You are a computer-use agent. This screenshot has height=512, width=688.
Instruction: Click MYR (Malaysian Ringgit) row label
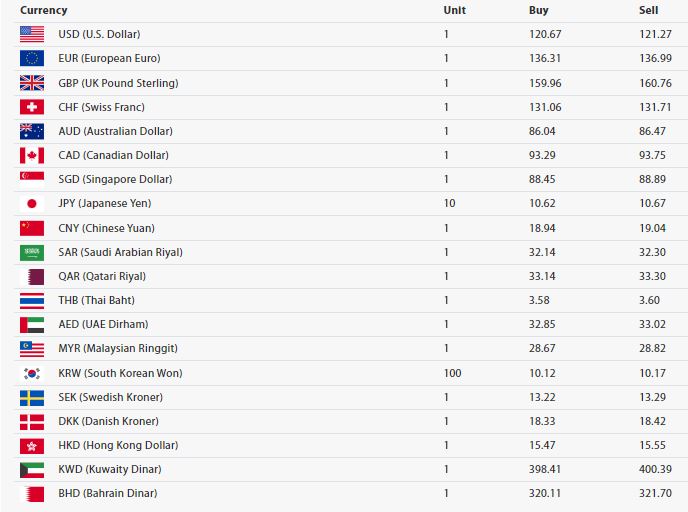pos(118,348)
